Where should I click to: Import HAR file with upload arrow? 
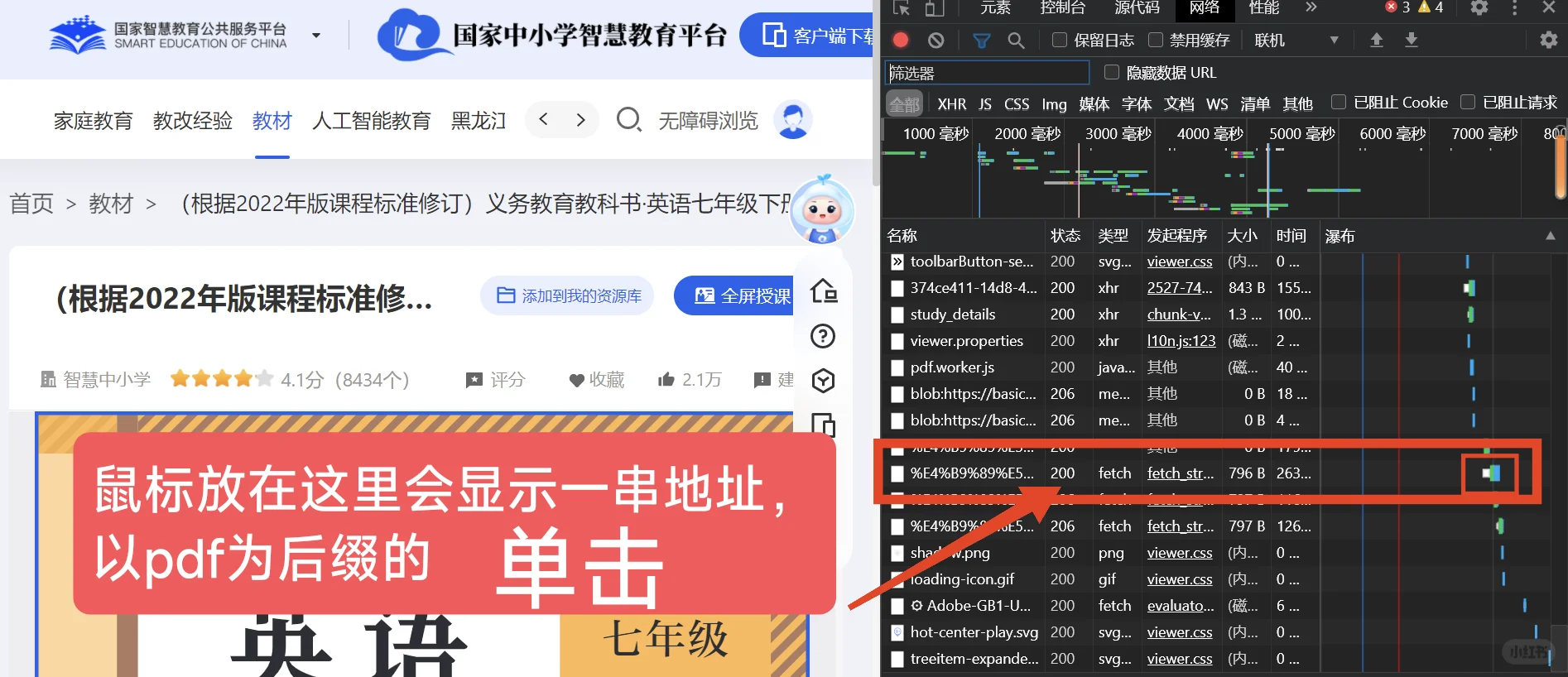pos(1377,40)
